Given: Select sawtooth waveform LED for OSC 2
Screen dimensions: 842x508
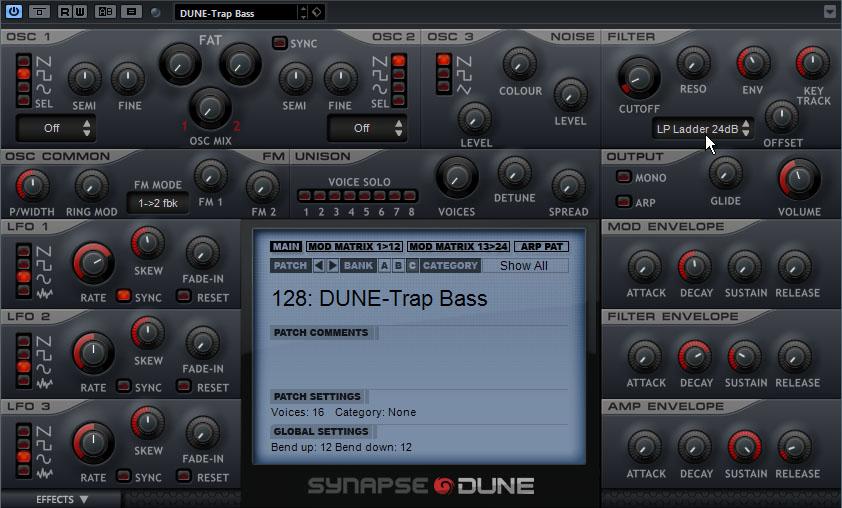Looking at the screenshot, I should click(398, 61).
